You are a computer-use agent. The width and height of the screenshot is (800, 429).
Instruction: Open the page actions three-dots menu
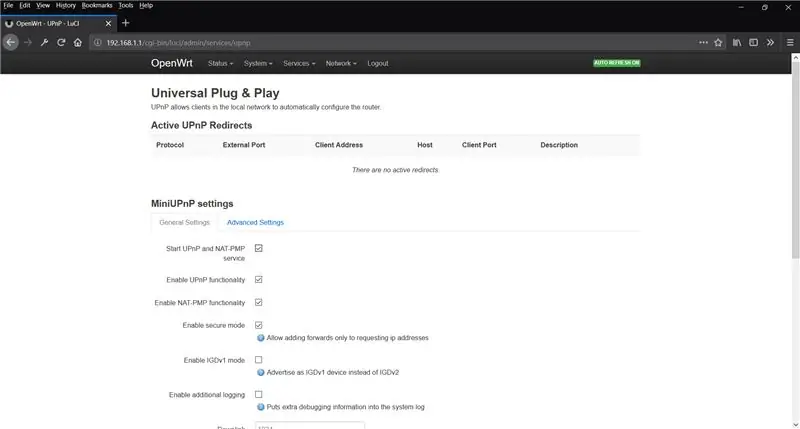[x=703, y=42]
